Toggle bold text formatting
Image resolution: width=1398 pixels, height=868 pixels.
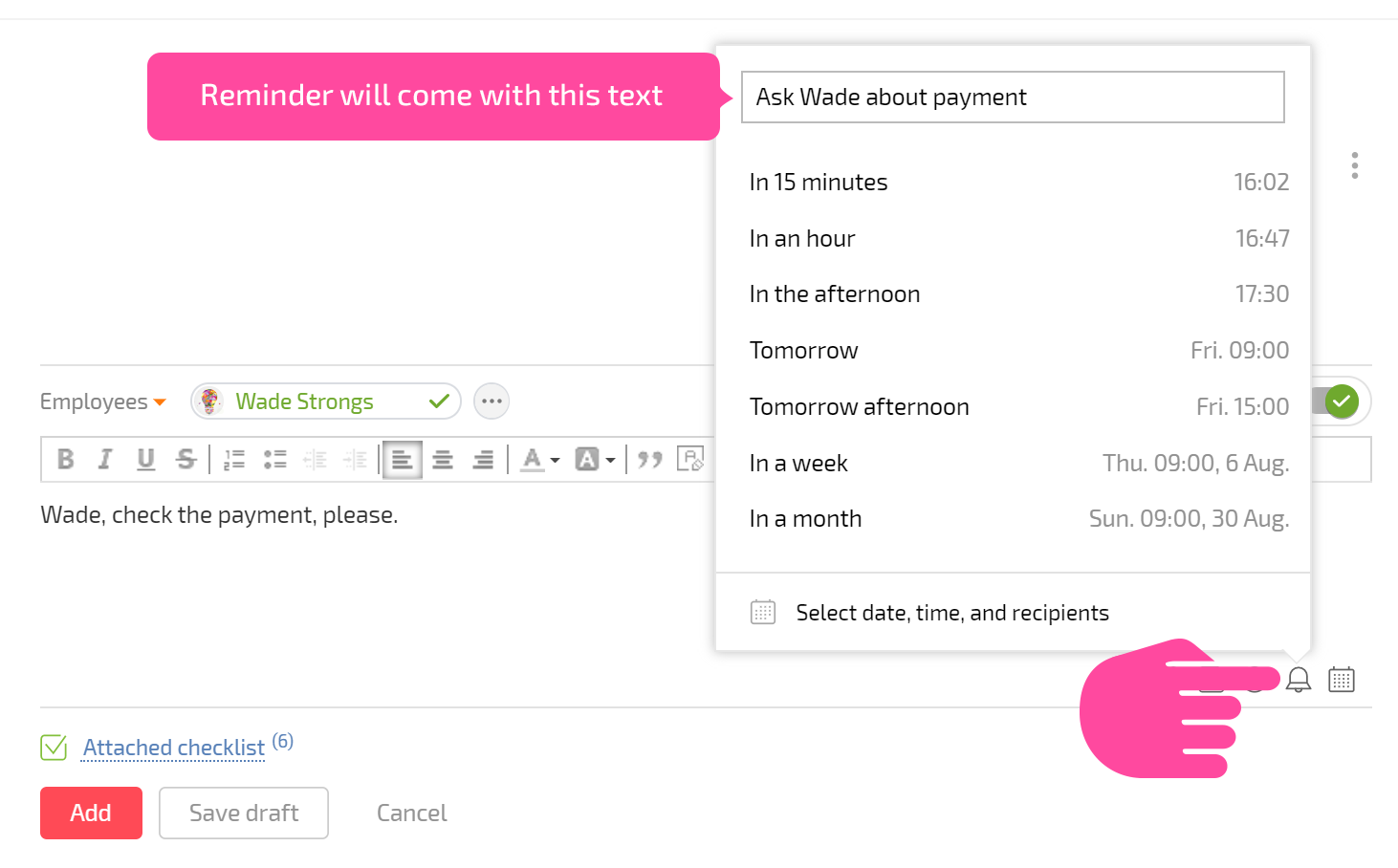[65, 460]
